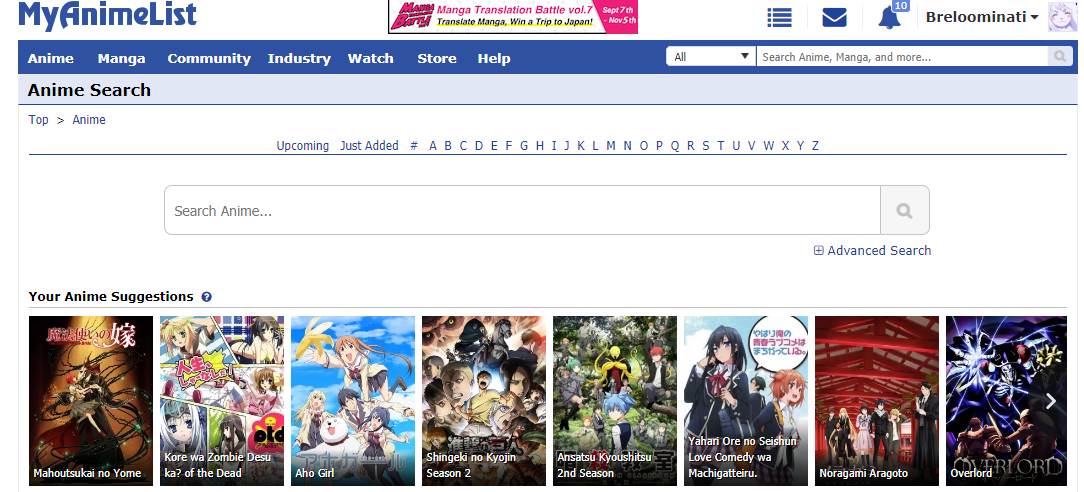Click the Just Added link

click(369, 146)
